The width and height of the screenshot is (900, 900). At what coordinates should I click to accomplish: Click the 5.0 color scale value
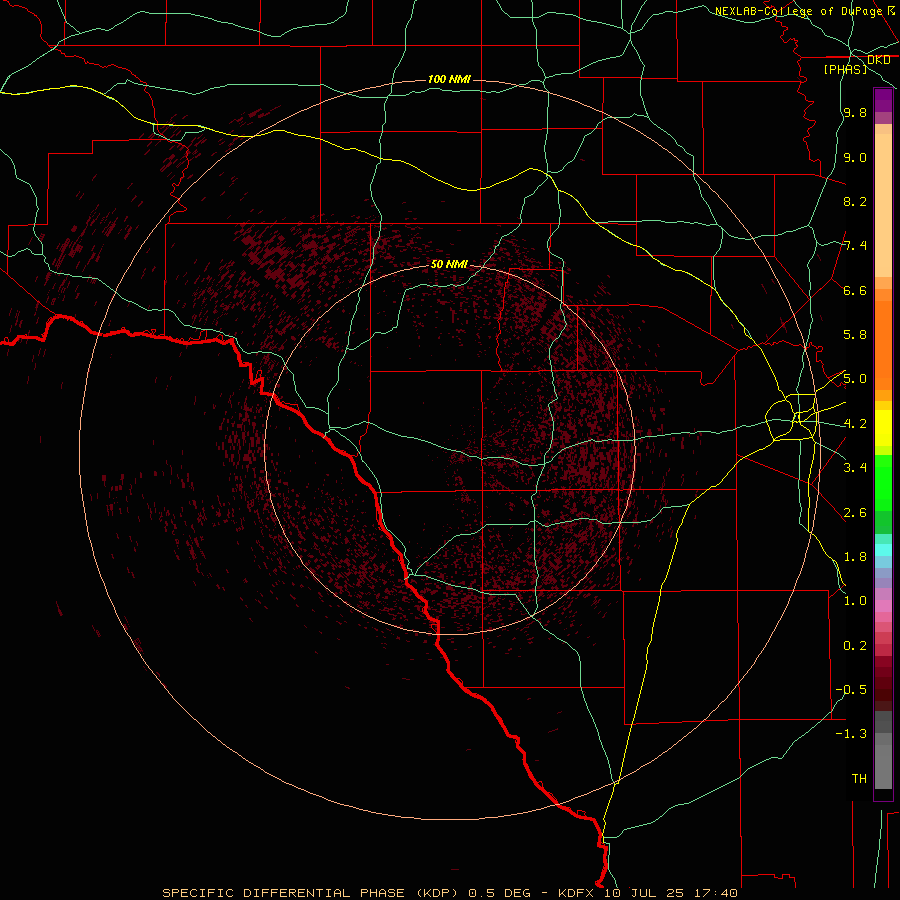pos(855,379)
